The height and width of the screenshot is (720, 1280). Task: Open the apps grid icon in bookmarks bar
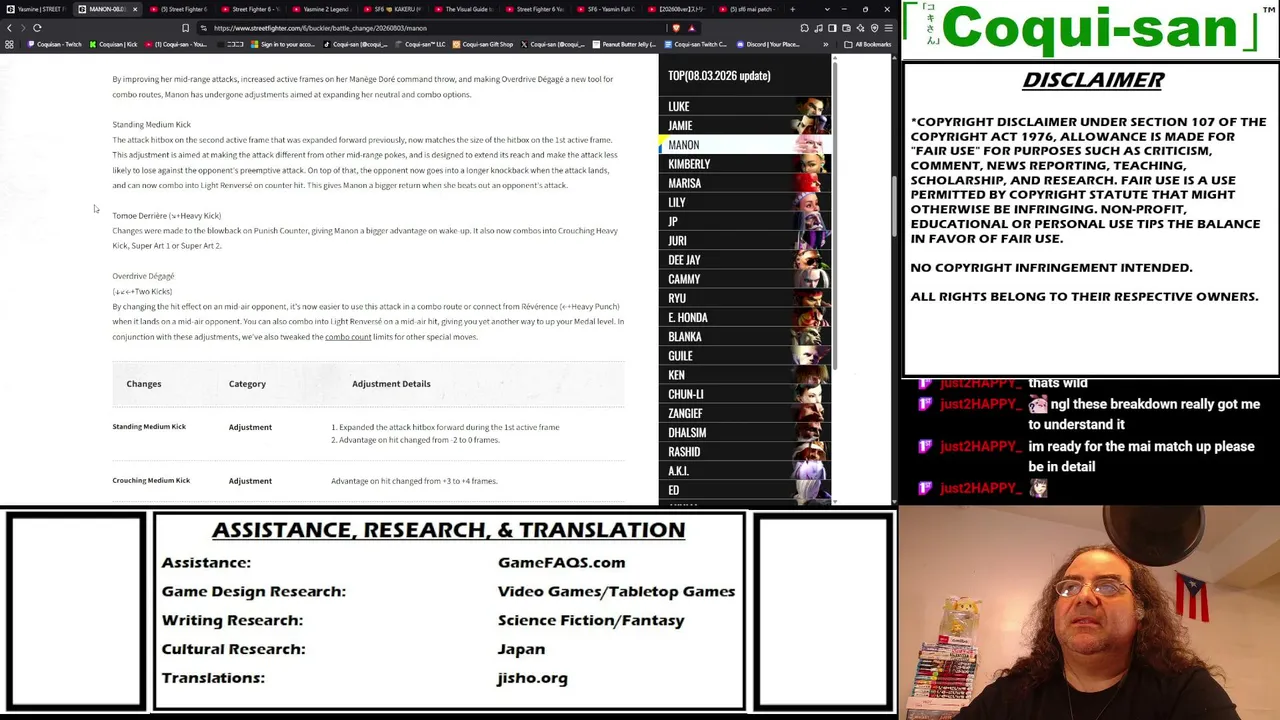click(x=10, y=44)
